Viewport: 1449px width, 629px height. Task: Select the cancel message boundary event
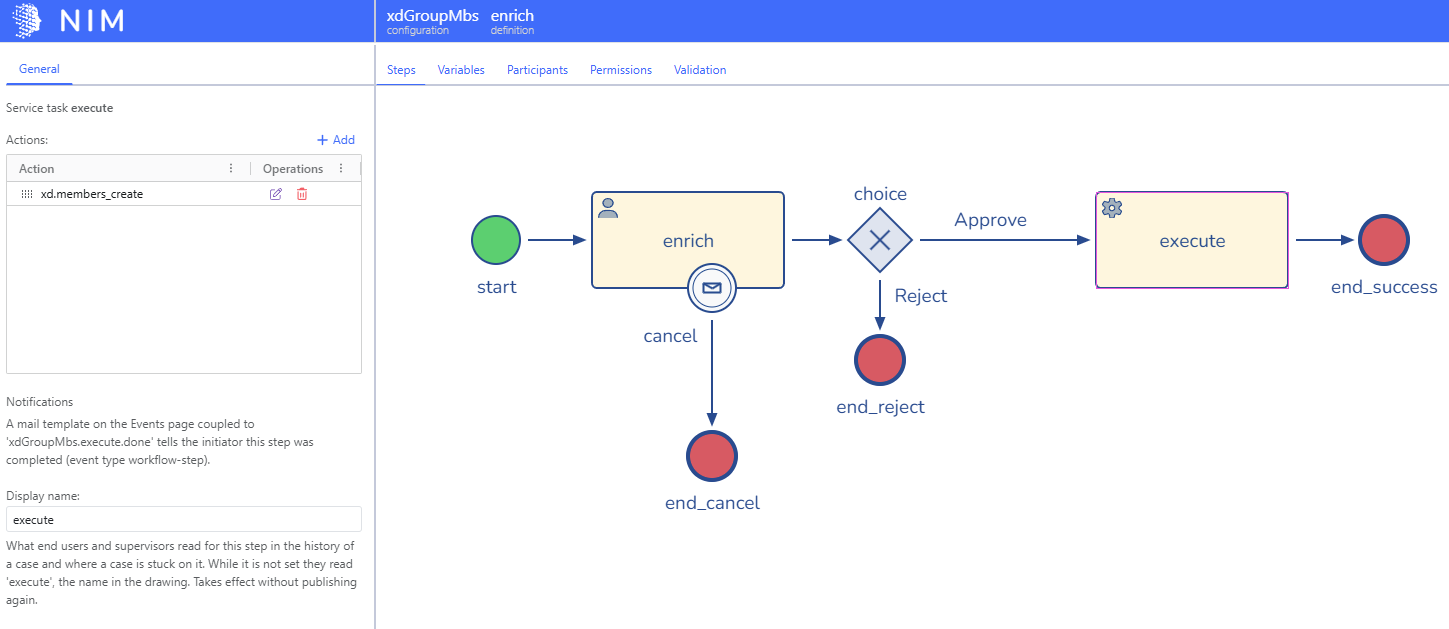pyautogui.click(x=712, y=288)
